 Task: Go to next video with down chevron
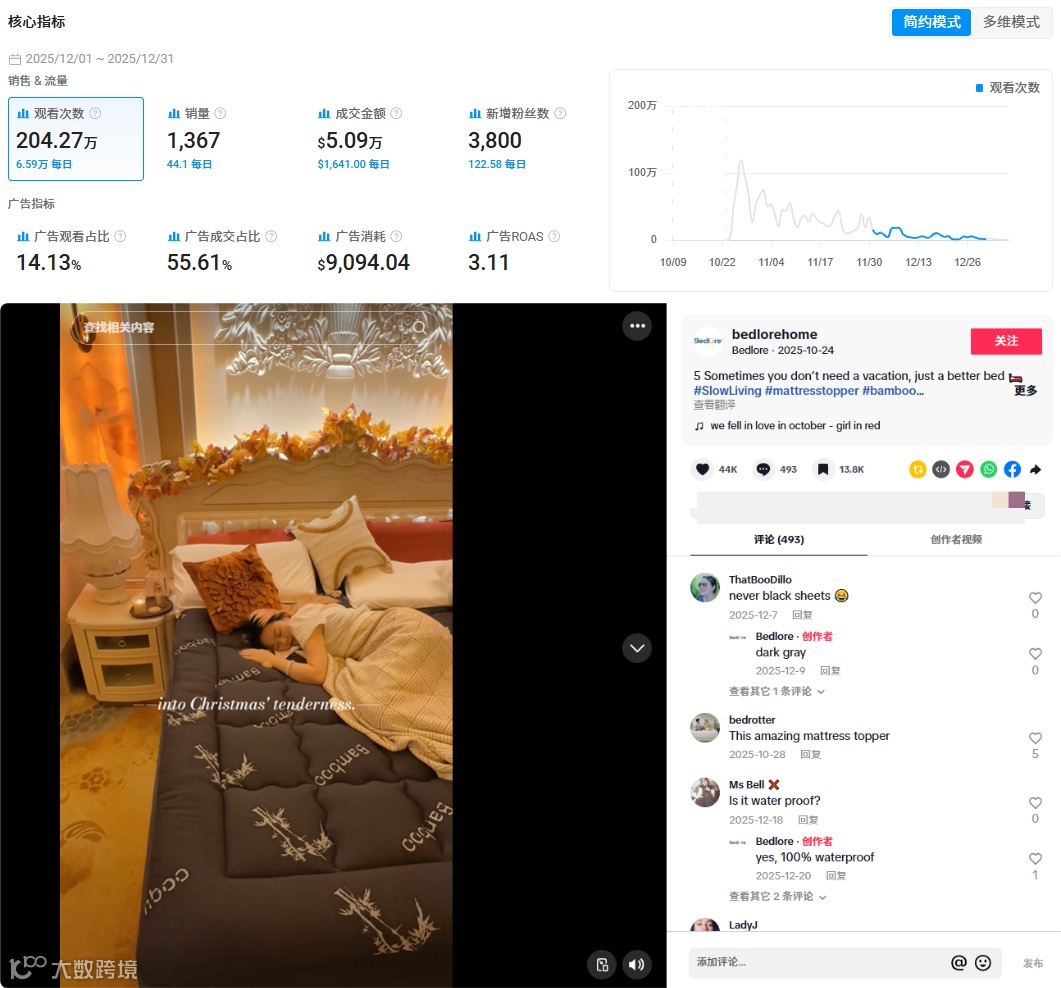[637, 648]
